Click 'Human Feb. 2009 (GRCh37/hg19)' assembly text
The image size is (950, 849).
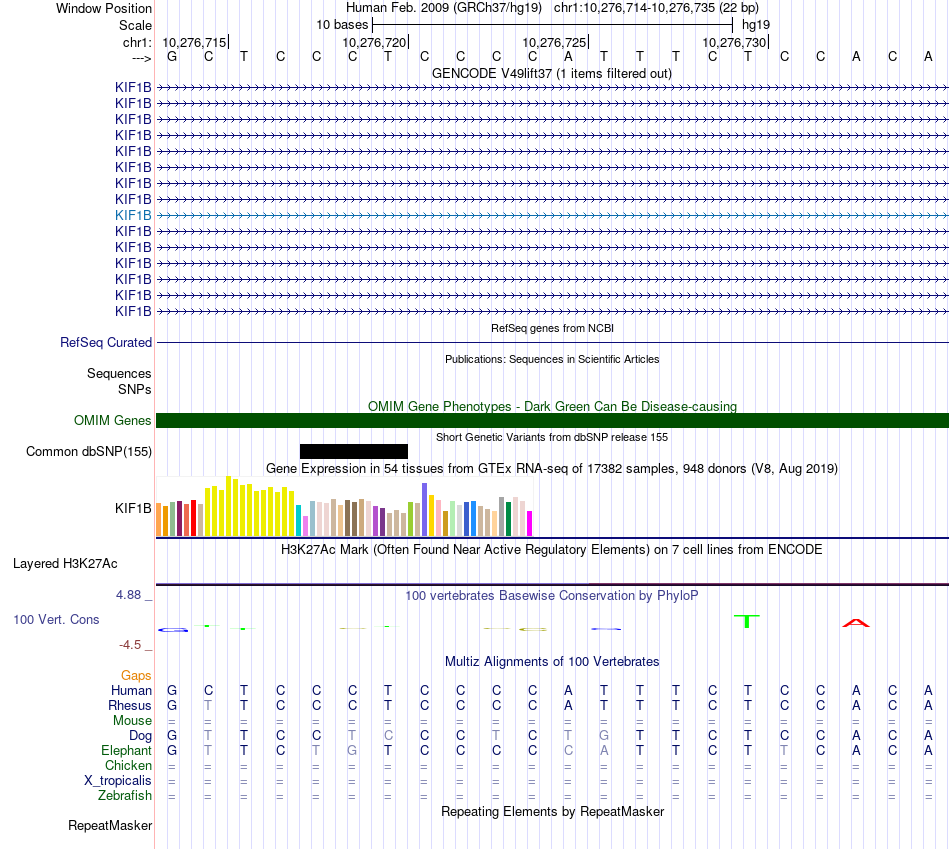coord(445,8)
